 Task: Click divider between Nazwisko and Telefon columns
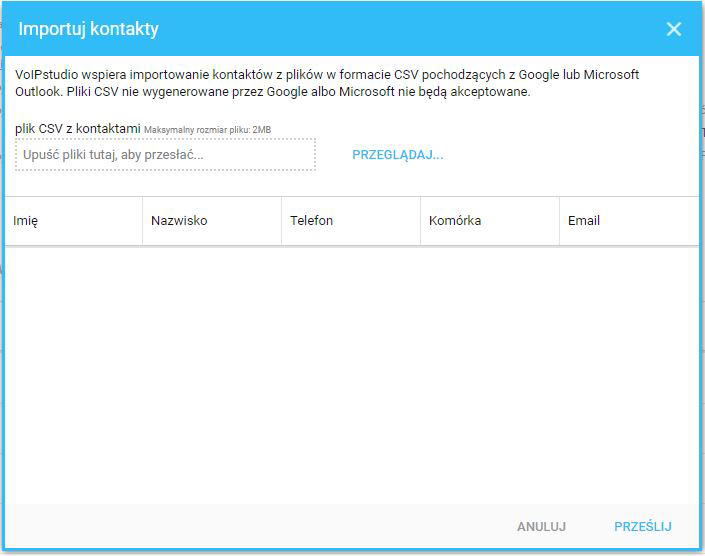(282, 221)
